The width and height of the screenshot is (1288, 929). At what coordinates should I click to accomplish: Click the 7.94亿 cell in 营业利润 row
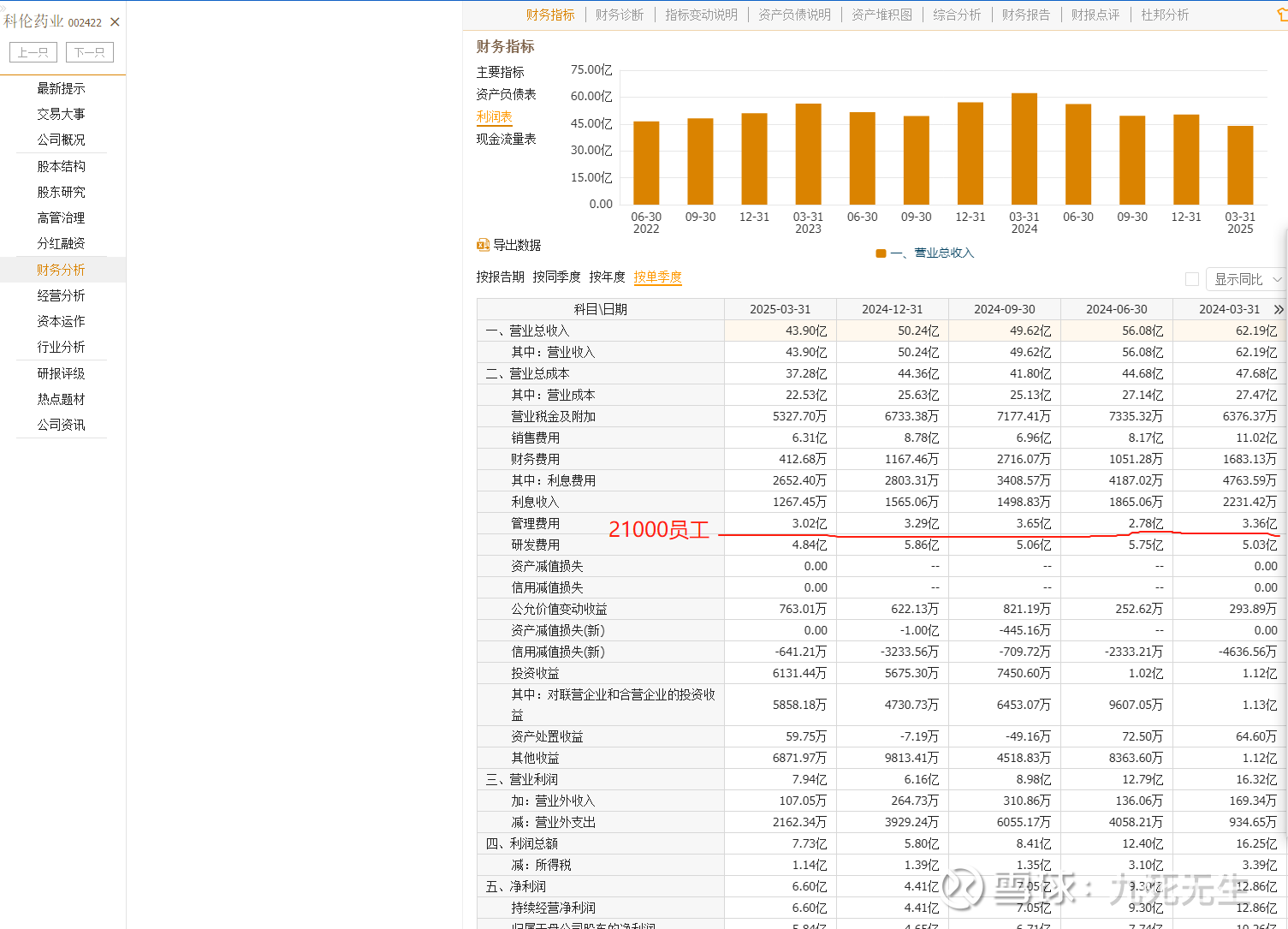point(780,779)
